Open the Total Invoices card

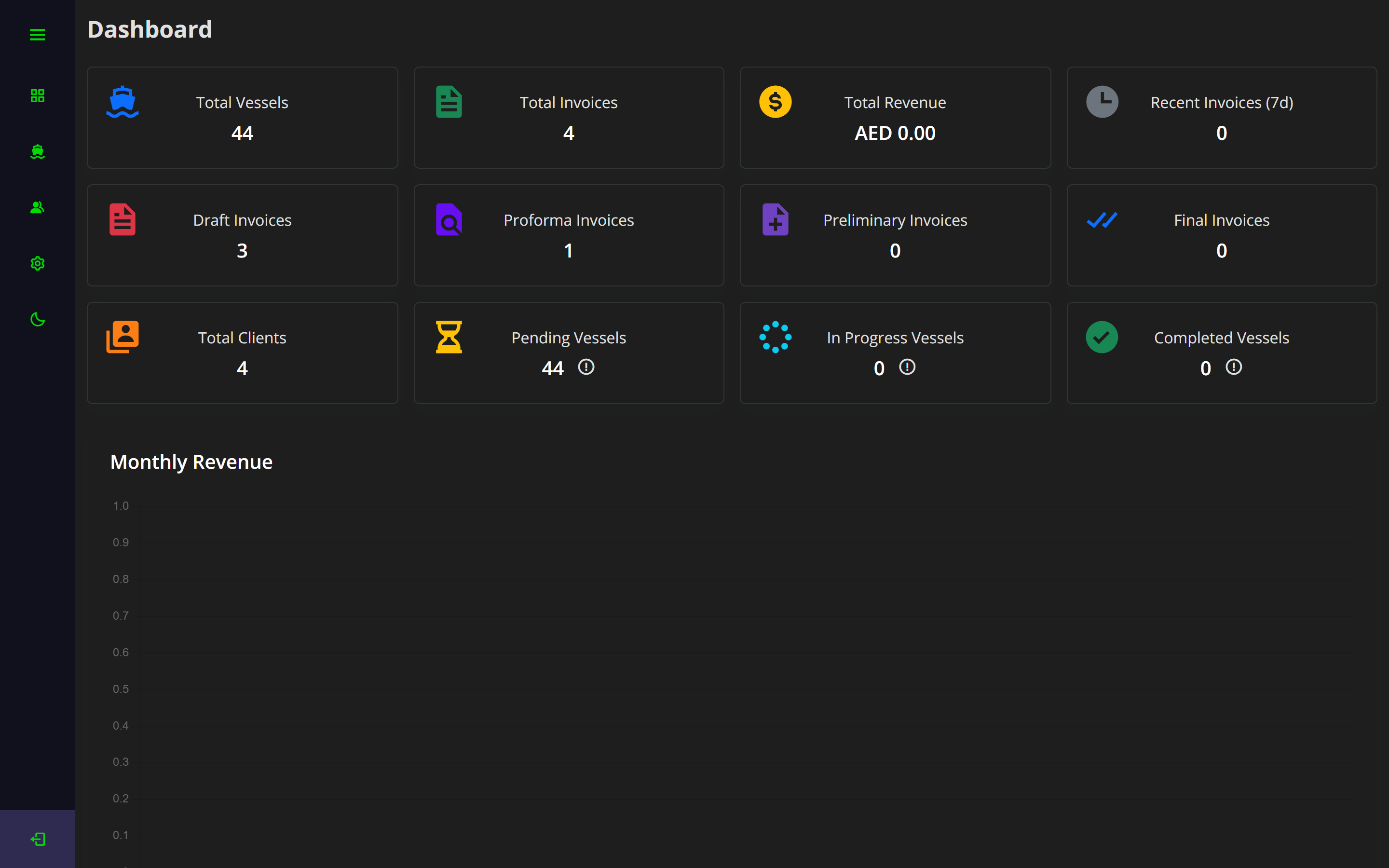pos(568,118)
